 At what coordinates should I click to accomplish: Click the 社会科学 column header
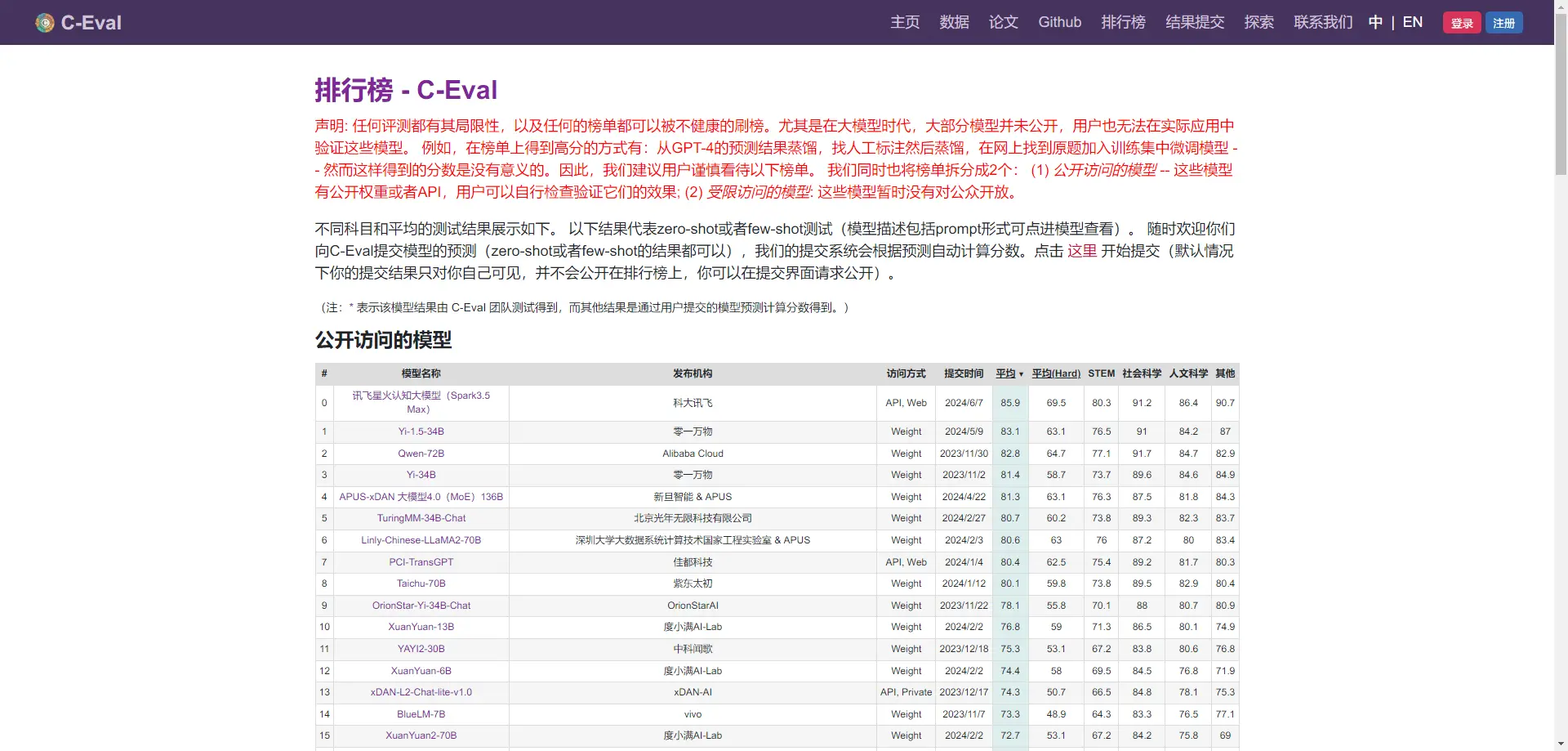coord(1142,373)
